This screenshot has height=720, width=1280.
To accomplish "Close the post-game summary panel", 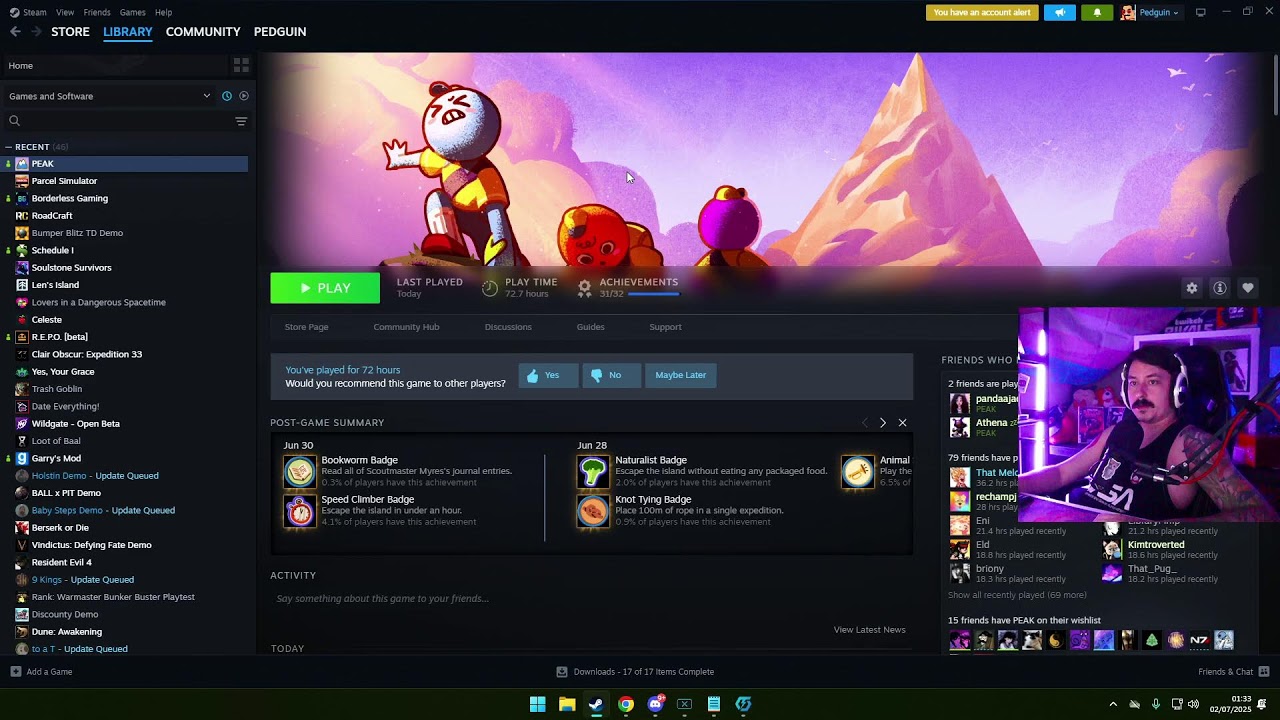I will (902, 423).
